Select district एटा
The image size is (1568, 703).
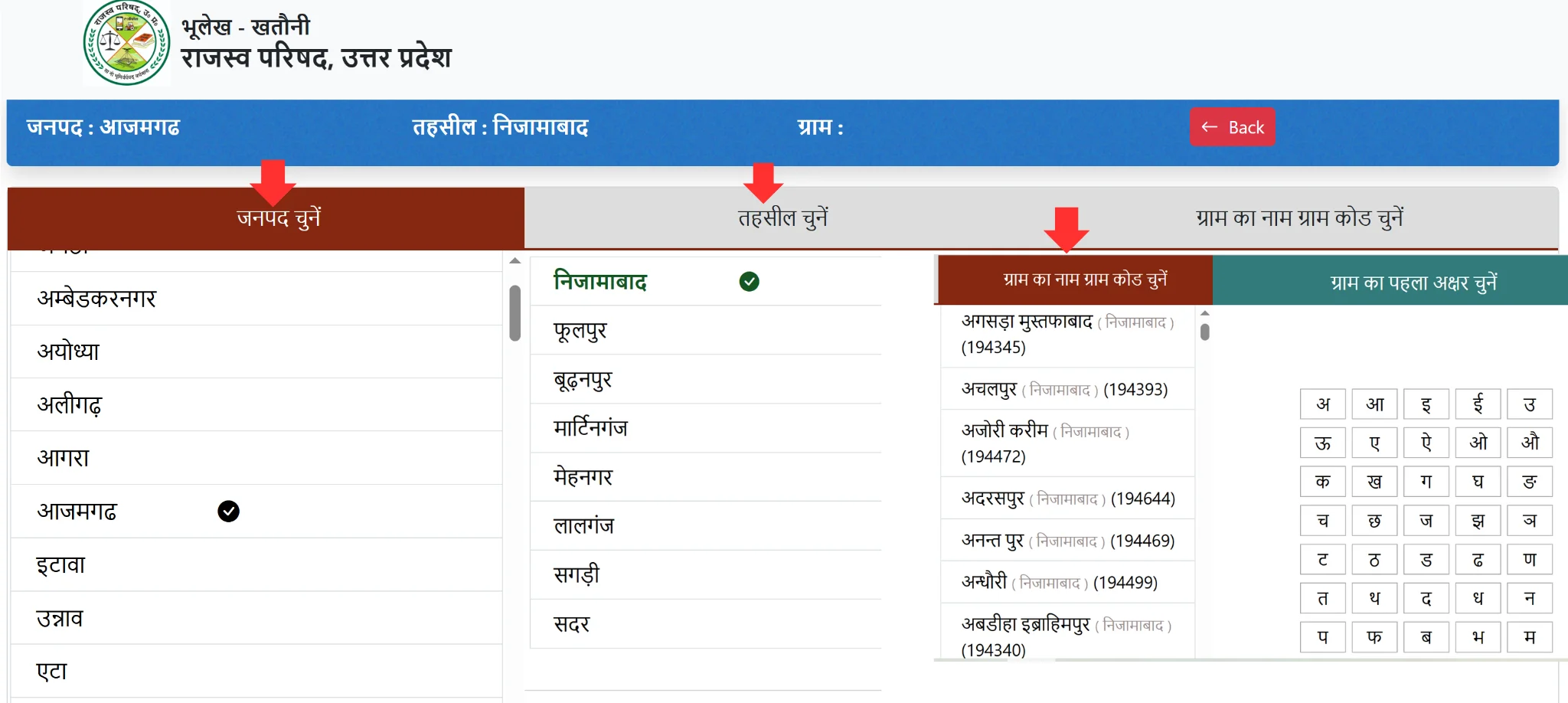coord(256,671)
